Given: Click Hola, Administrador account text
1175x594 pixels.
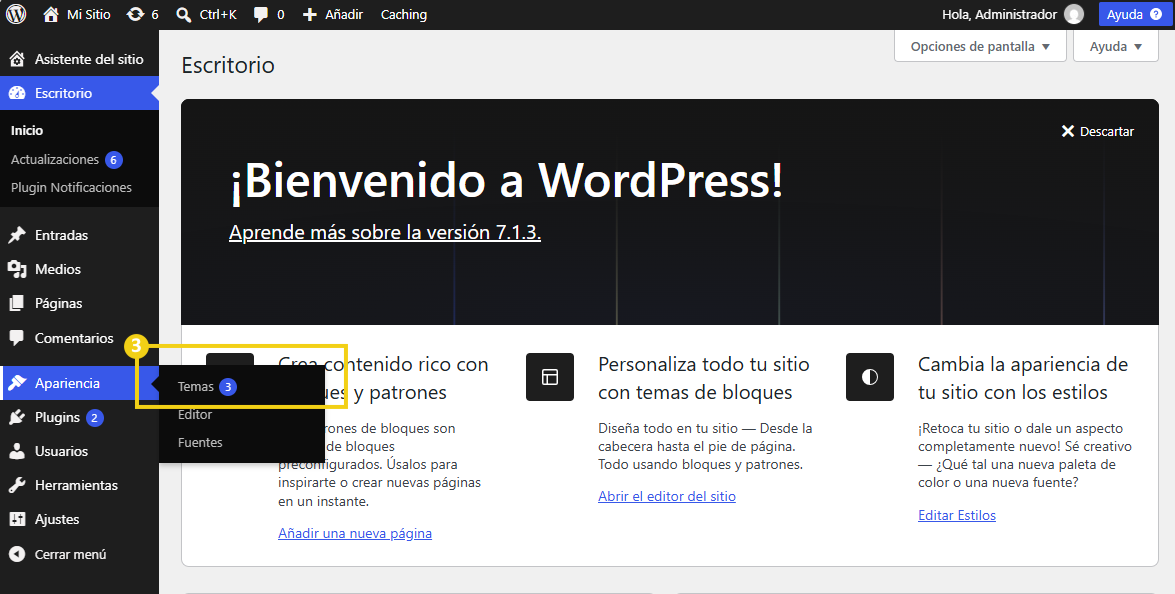Looking at the screenshot, I should 1000,14.
